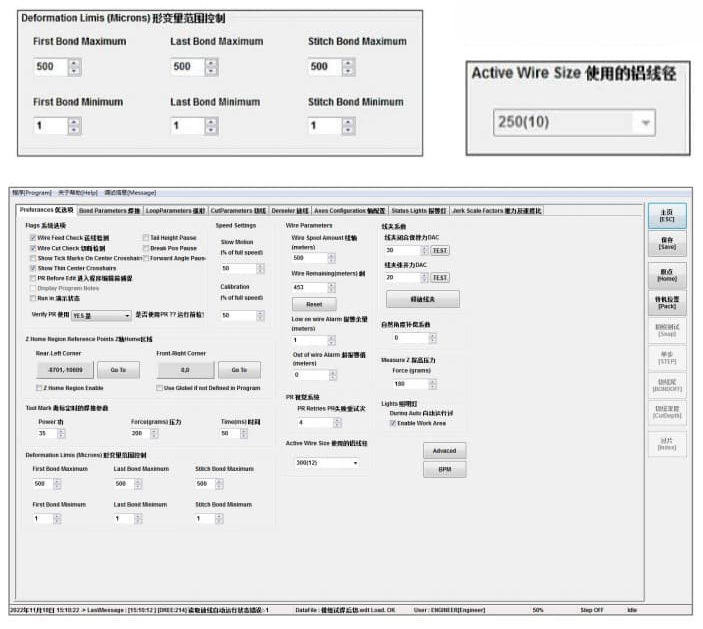
Task: Click the [CutDepth] sidebar button
Action: [667, 412]
